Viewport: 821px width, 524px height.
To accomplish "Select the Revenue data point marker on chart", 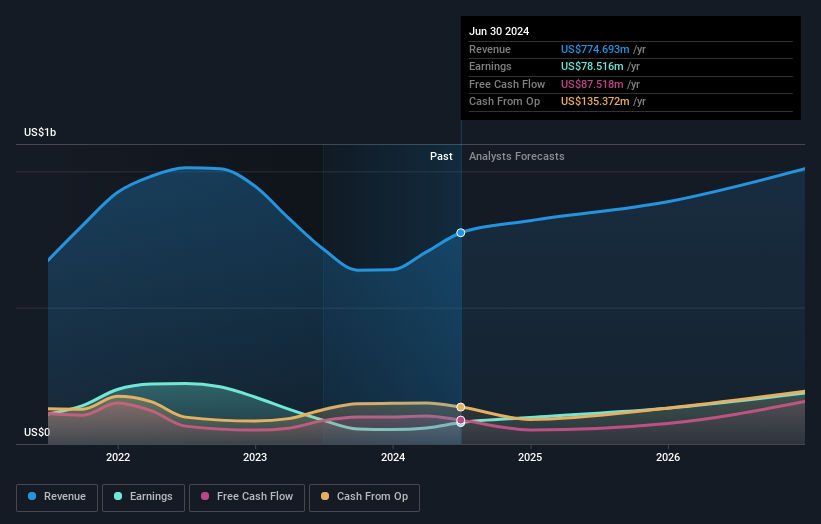I will (x=461, y=233).
